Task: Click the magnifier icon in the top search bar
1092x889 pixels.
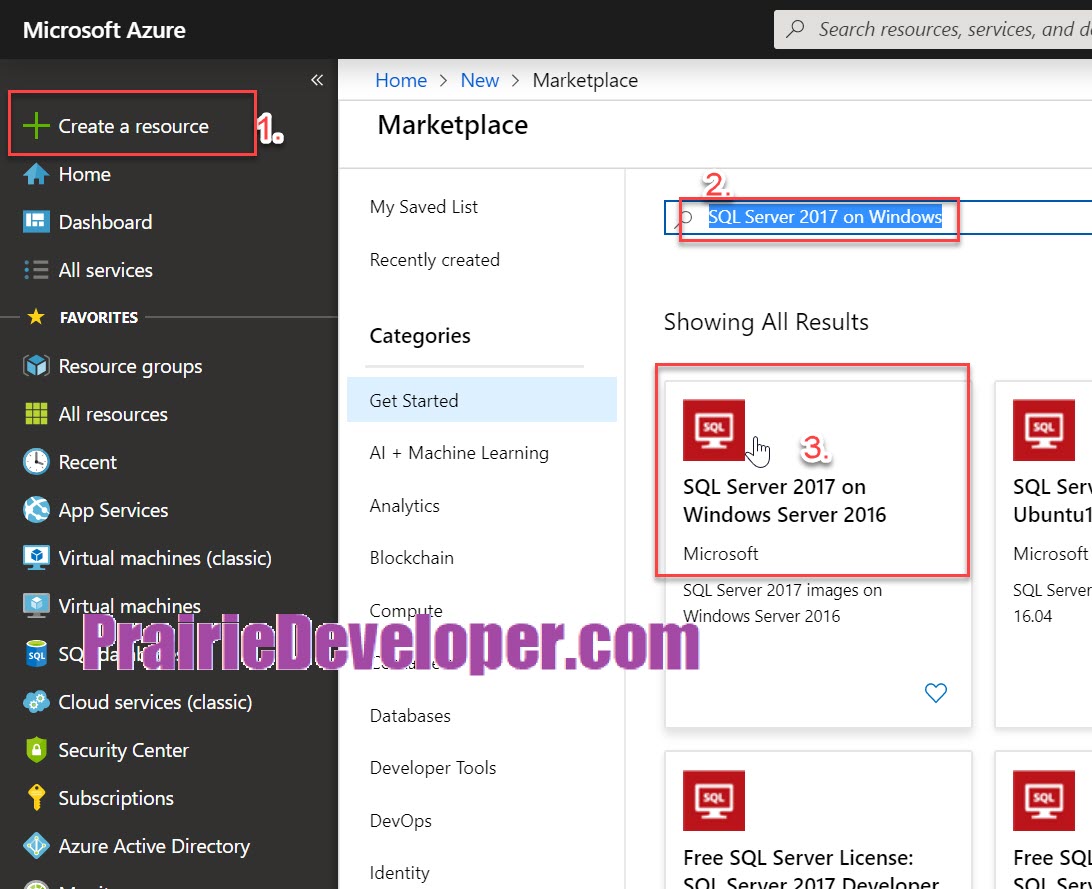Action: click(795, 29)
